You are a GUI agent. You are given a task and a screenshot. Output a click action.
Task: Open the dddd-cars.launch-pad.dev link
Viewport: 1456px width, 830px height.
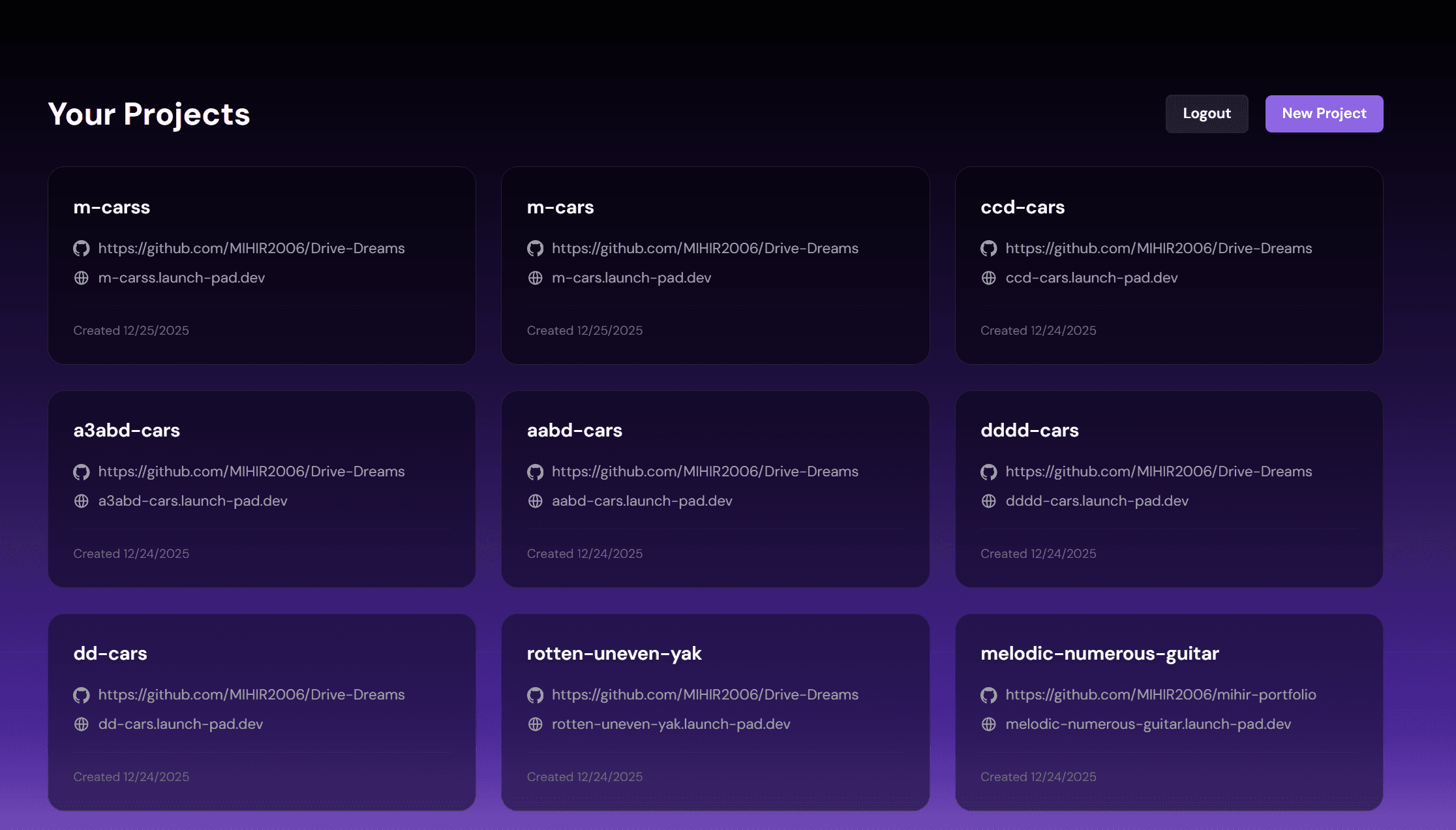[1097, 501]
